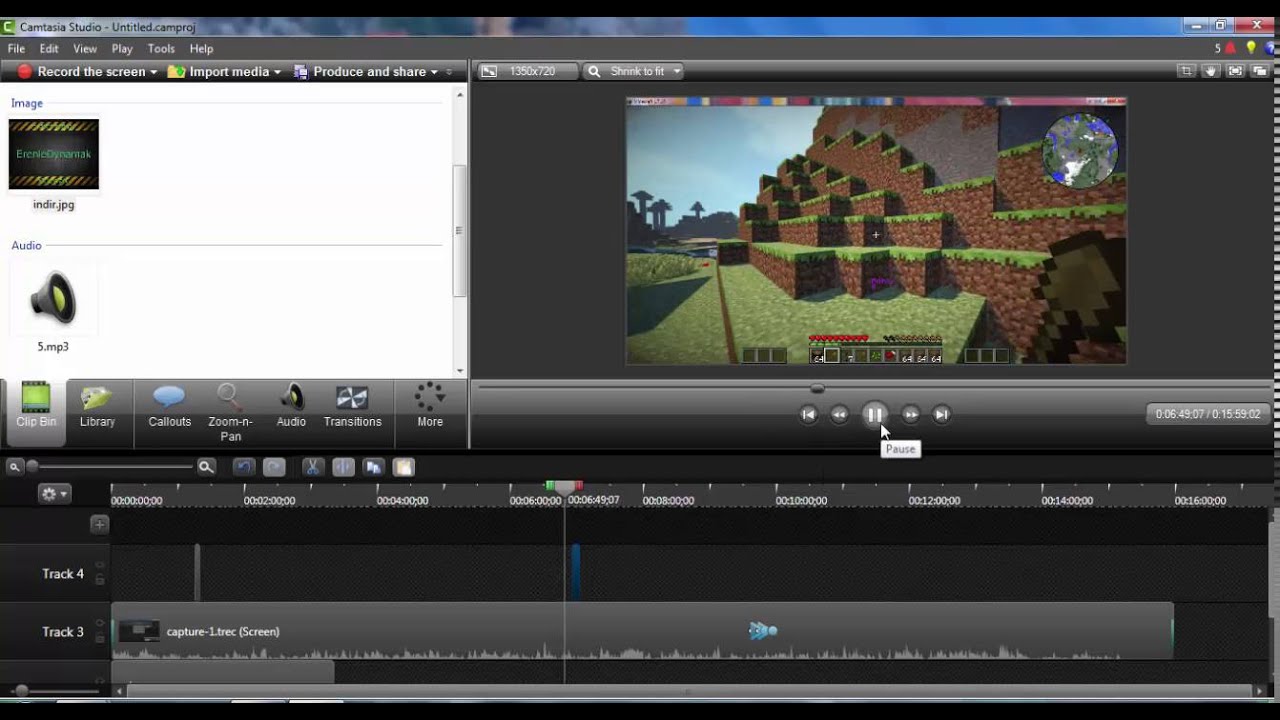Open the Edit menu
Viewport: 1280px width, 720px height.
pyautogui.click(x=49, y=48)
